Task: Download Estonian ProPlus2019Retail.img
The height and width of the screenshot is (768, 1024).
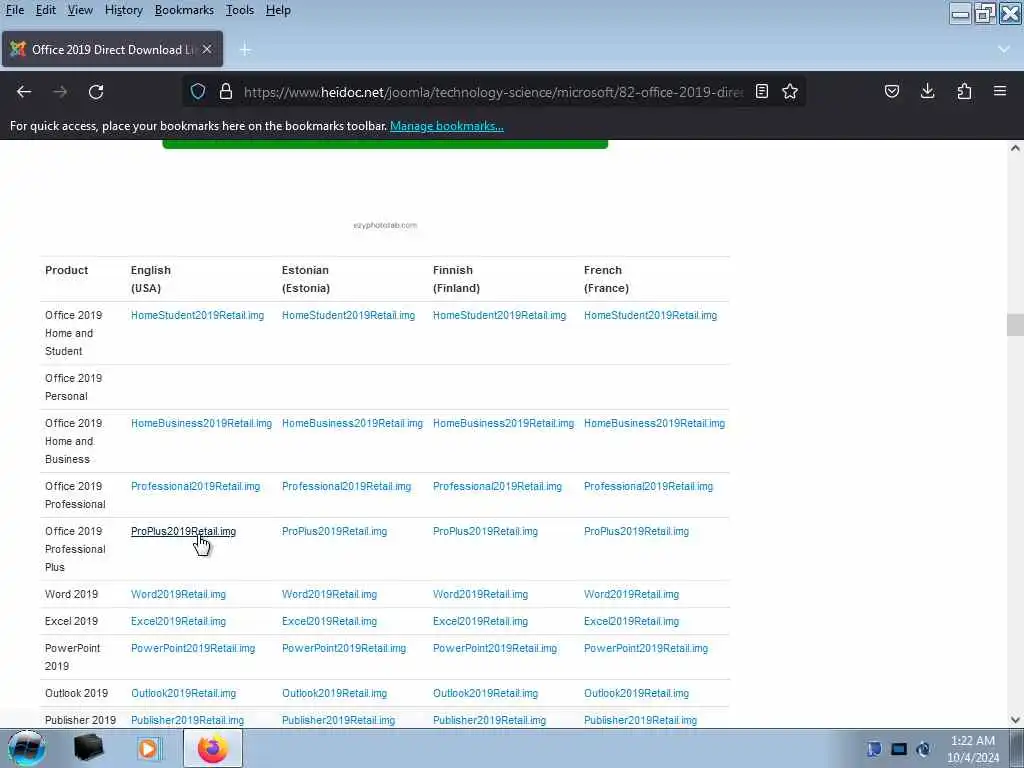Action: (334, 532)
